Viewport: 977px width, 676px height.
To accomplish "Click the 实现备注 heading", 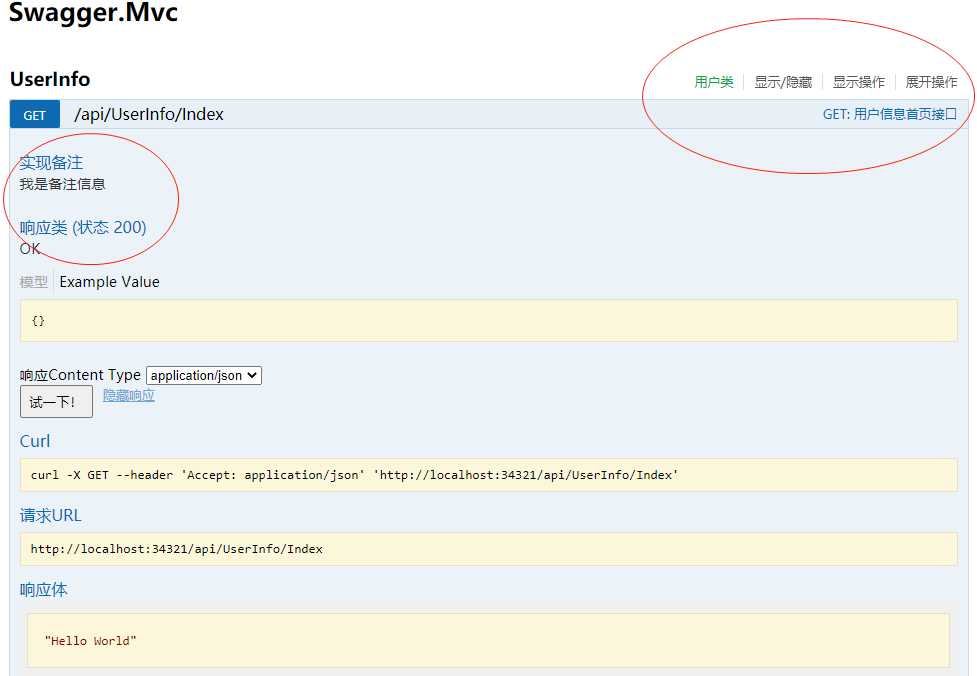I will (51, 163).
